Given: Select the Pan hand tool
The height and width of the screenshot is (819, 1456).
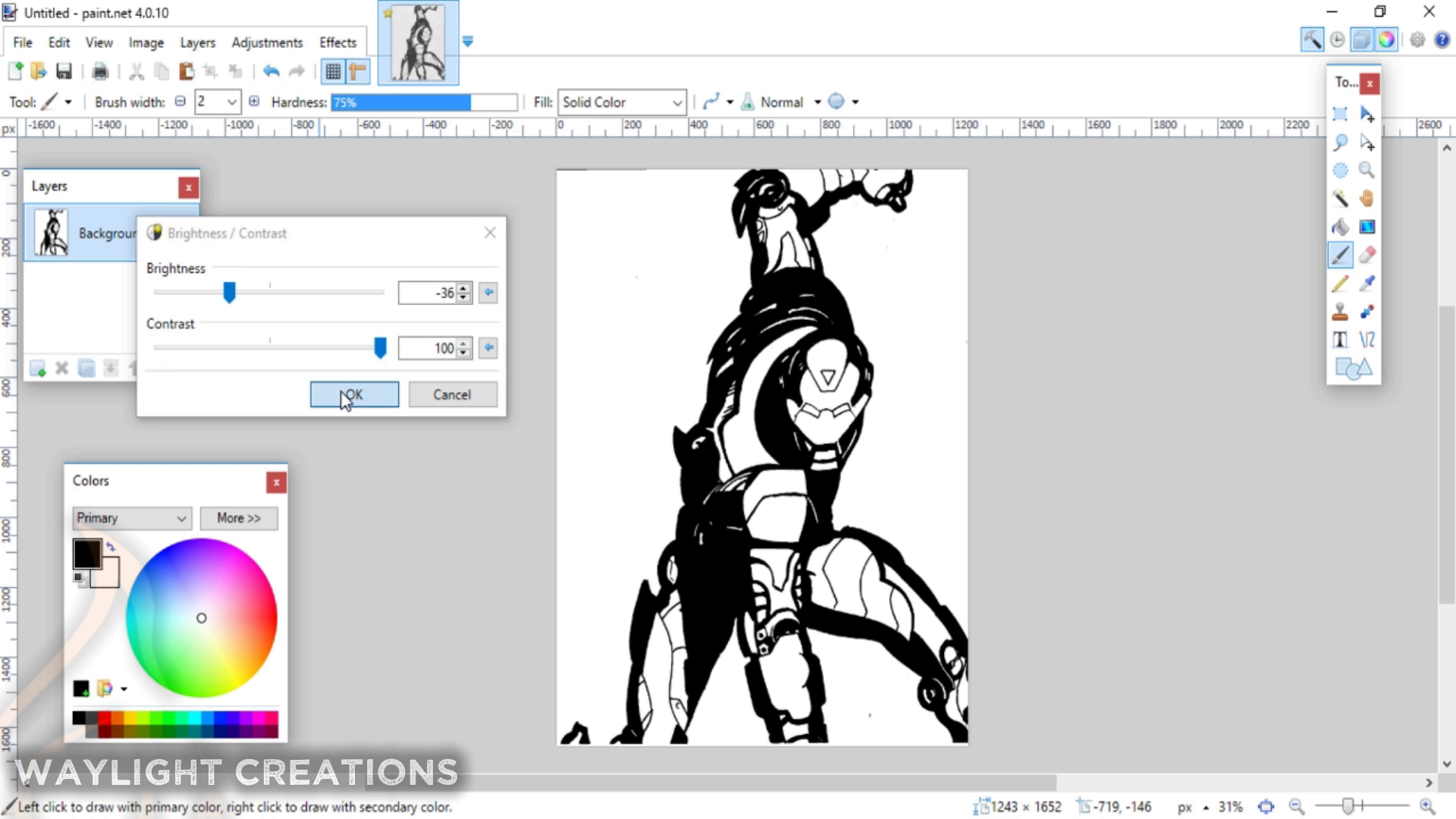Looking at the screenshot, I should [1367, 199].
